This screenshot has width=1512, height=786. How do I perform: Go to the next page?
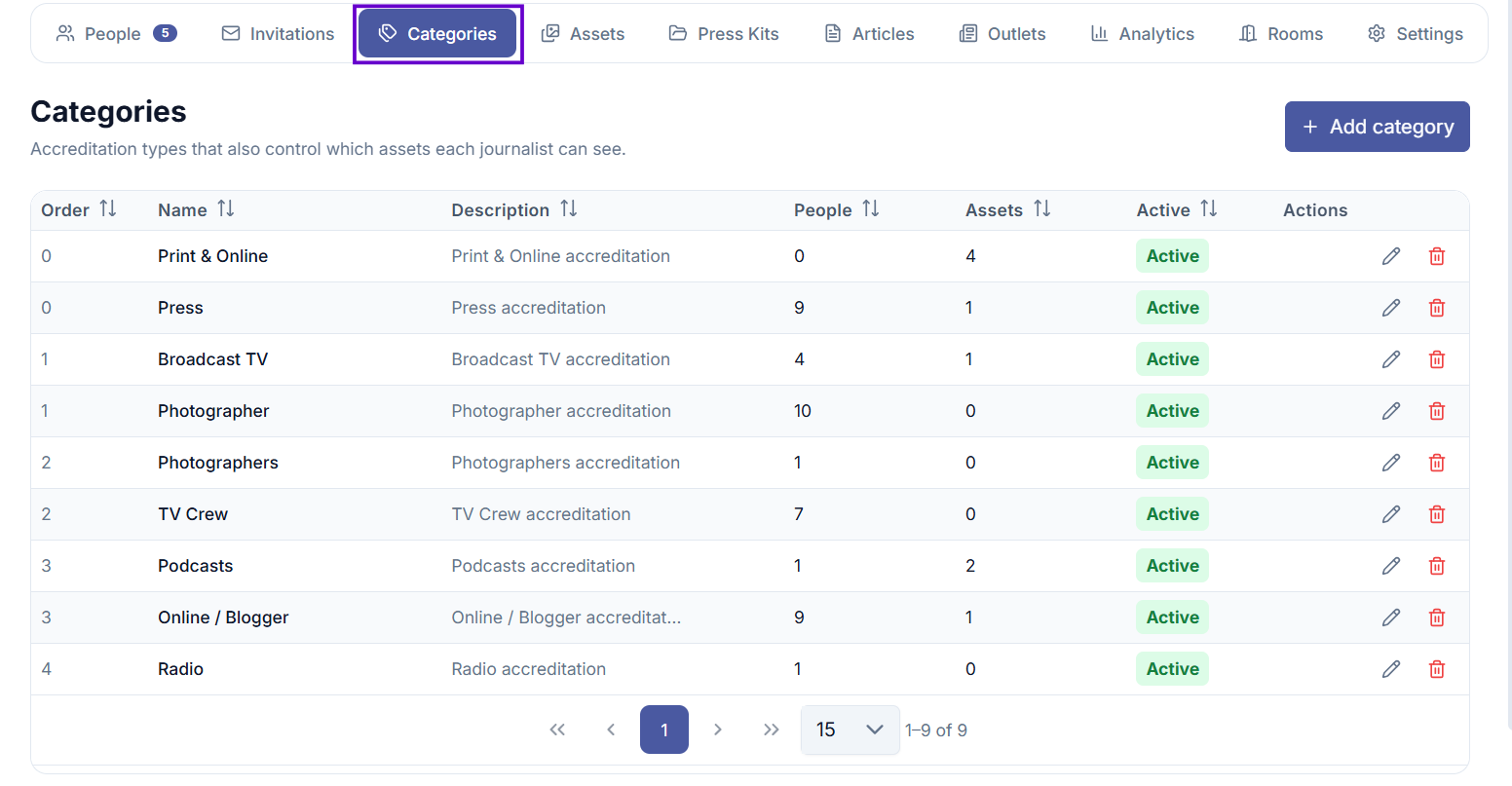(718, 730)
